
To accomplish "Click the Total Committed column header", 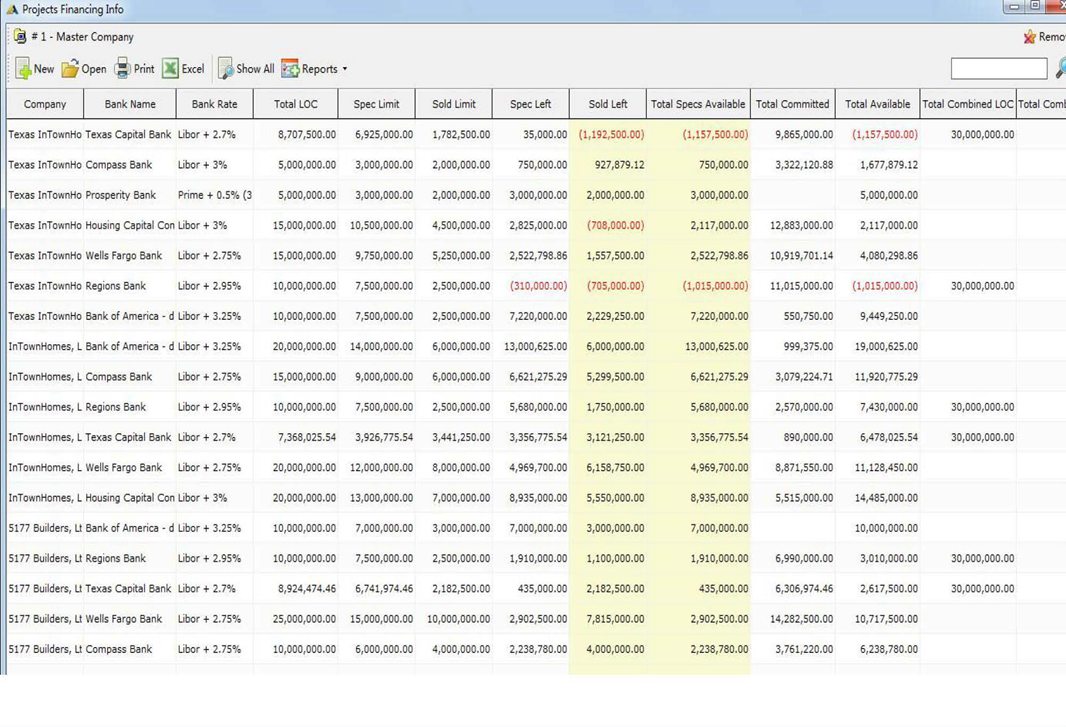I will [792, 104].
